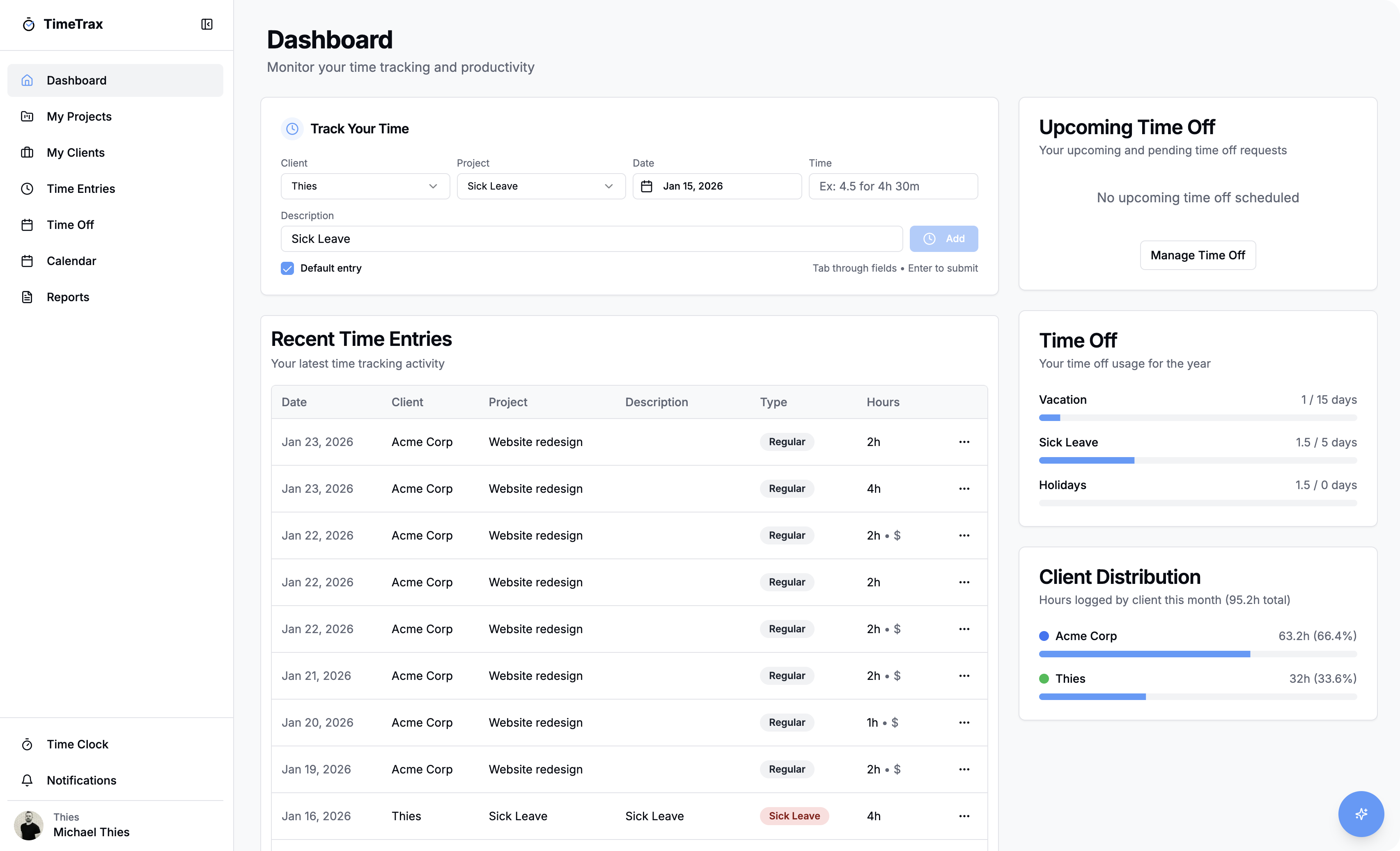Click calendar icon in Date field
This screenshot has height=851, width=1400.
(647, 186)
